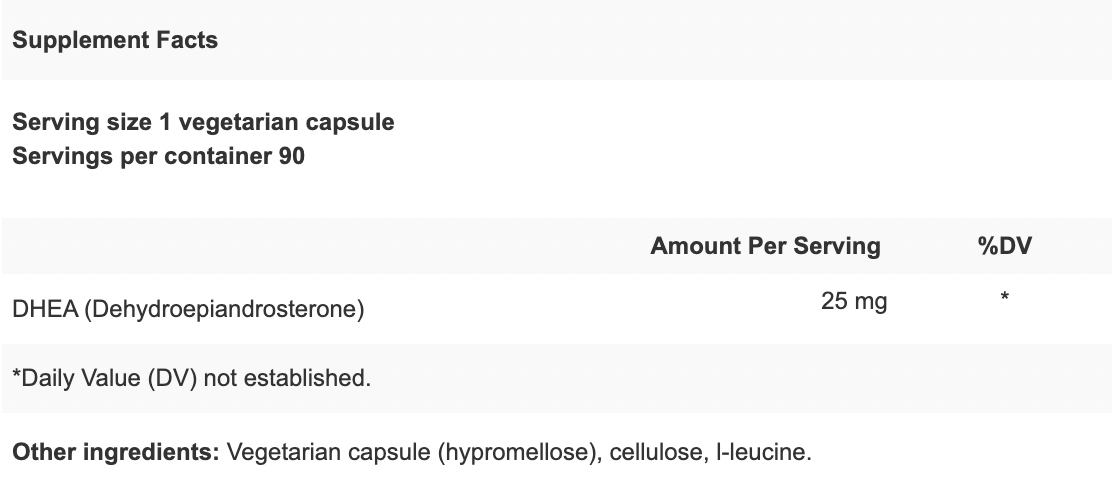Viewport: 1112px width, 486px height.
Task: Click the words not established in footnote
Action: [x=287, y=378]
